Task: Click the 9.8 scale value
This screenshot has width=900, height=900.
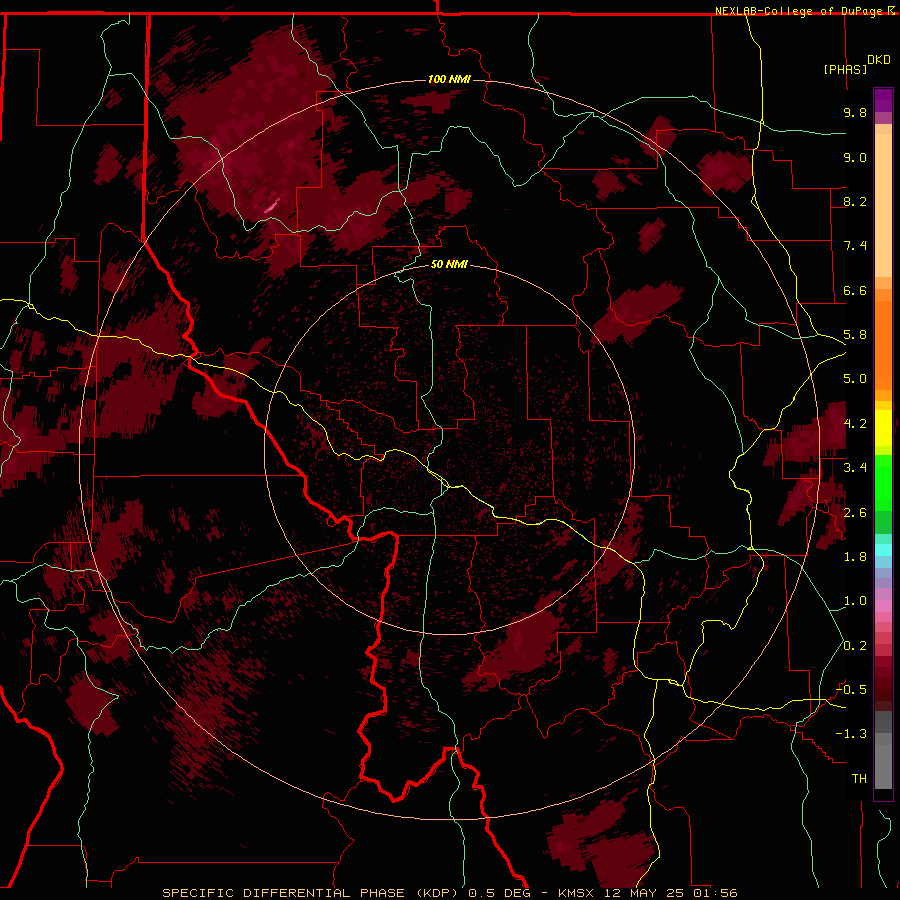Action: pos(855,112)
